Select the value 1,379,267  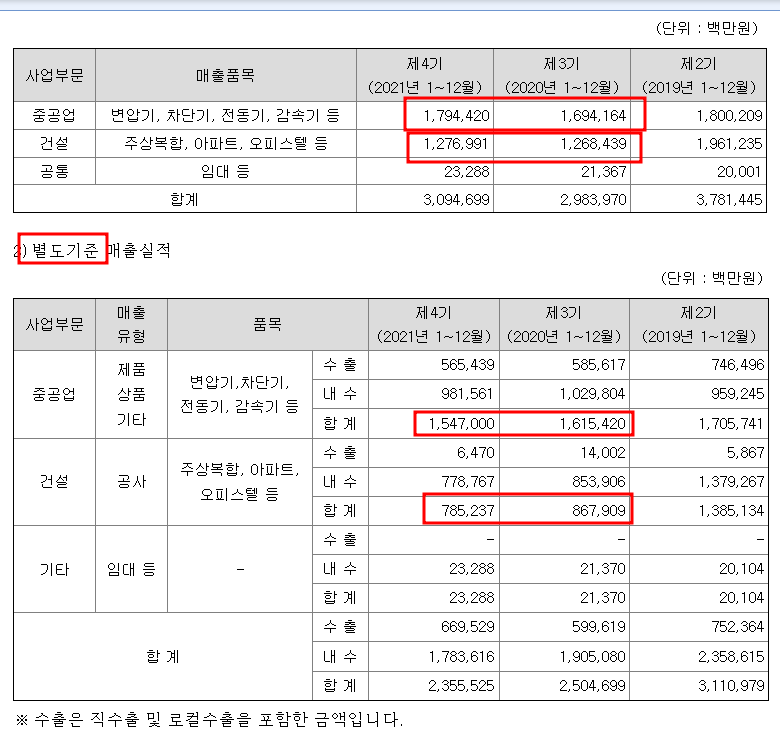[731, 481]
